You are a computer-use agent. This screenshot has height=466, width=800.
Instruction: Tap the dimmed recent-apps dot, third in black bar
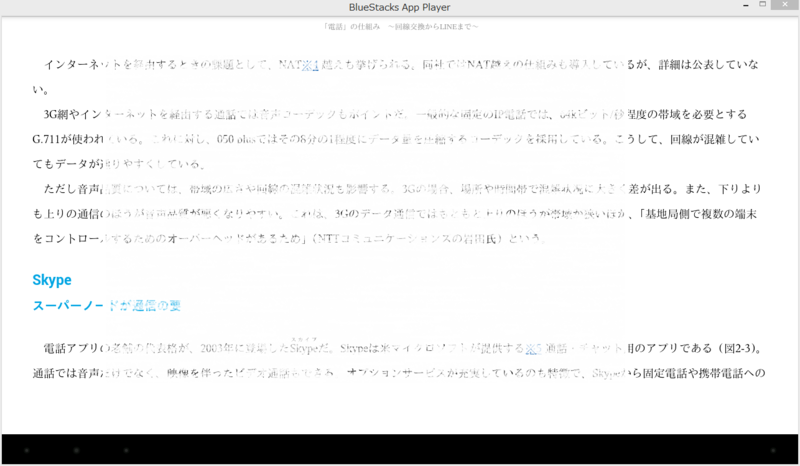pos(126,450)
